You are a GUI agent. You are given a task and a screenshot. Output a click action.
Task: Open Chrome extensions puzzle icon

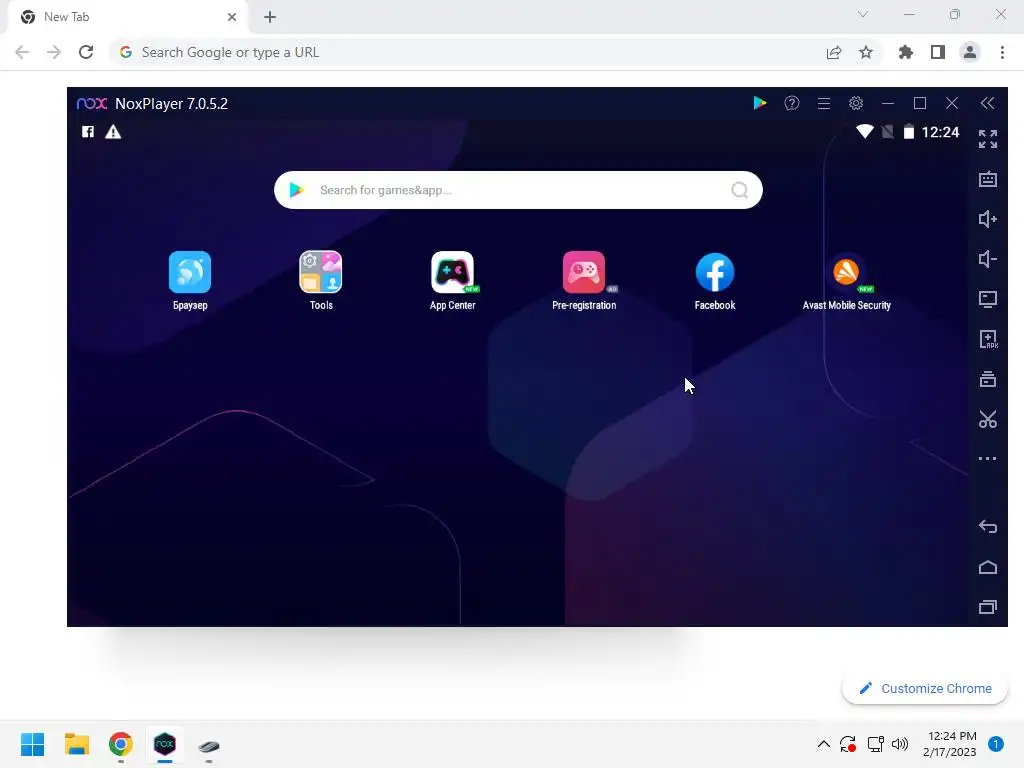pos(906,52)
